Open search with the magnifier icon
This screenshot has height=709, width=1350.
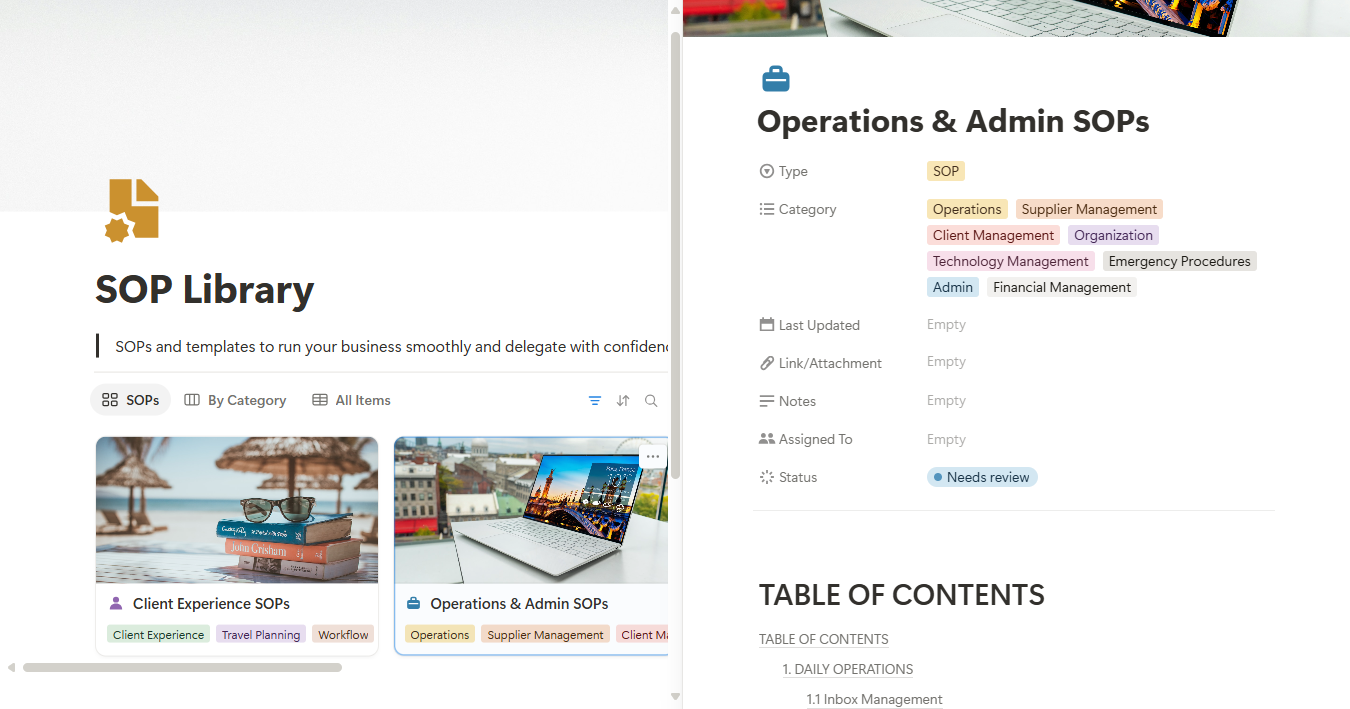(x=651, y=401)
